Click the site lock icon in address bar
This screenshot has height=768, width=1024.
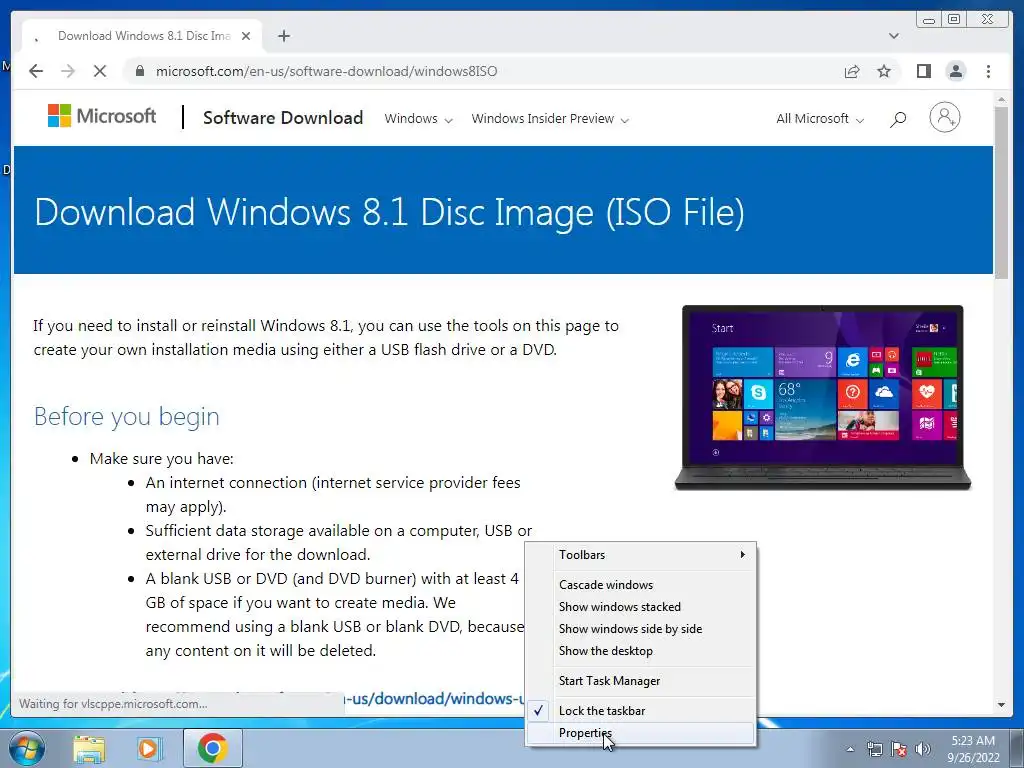point(139,71)
